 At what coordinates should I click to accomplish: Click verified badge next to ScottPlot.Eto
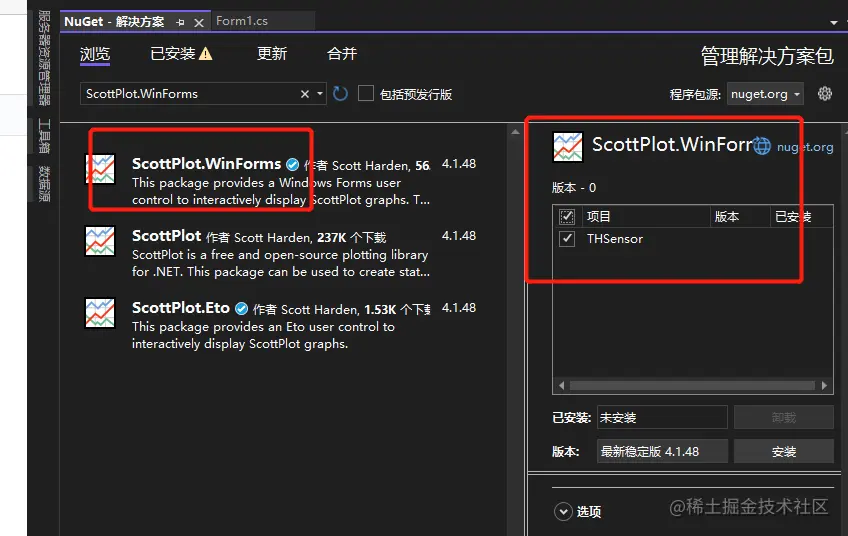(x=242, y=308)
